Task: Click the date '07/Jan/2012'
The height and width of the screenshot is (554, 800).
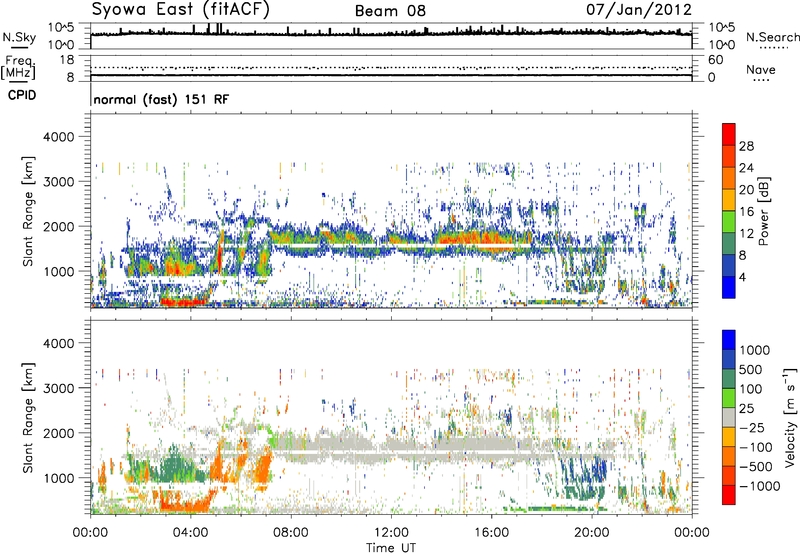Action: point(639,10)
